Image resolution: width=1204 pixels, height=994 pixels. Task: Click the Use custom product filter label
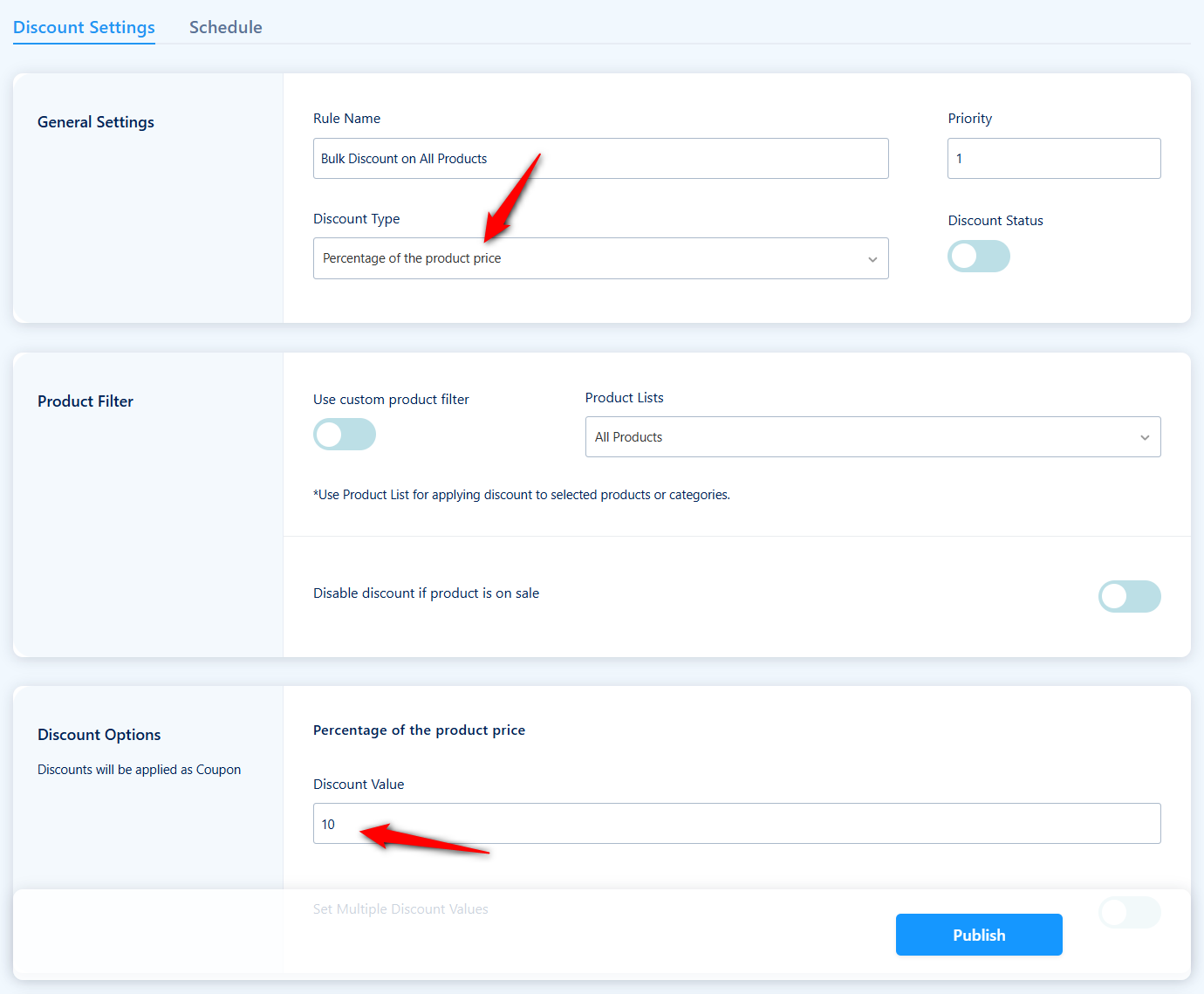pyautogui.click(x=391, y=400)
